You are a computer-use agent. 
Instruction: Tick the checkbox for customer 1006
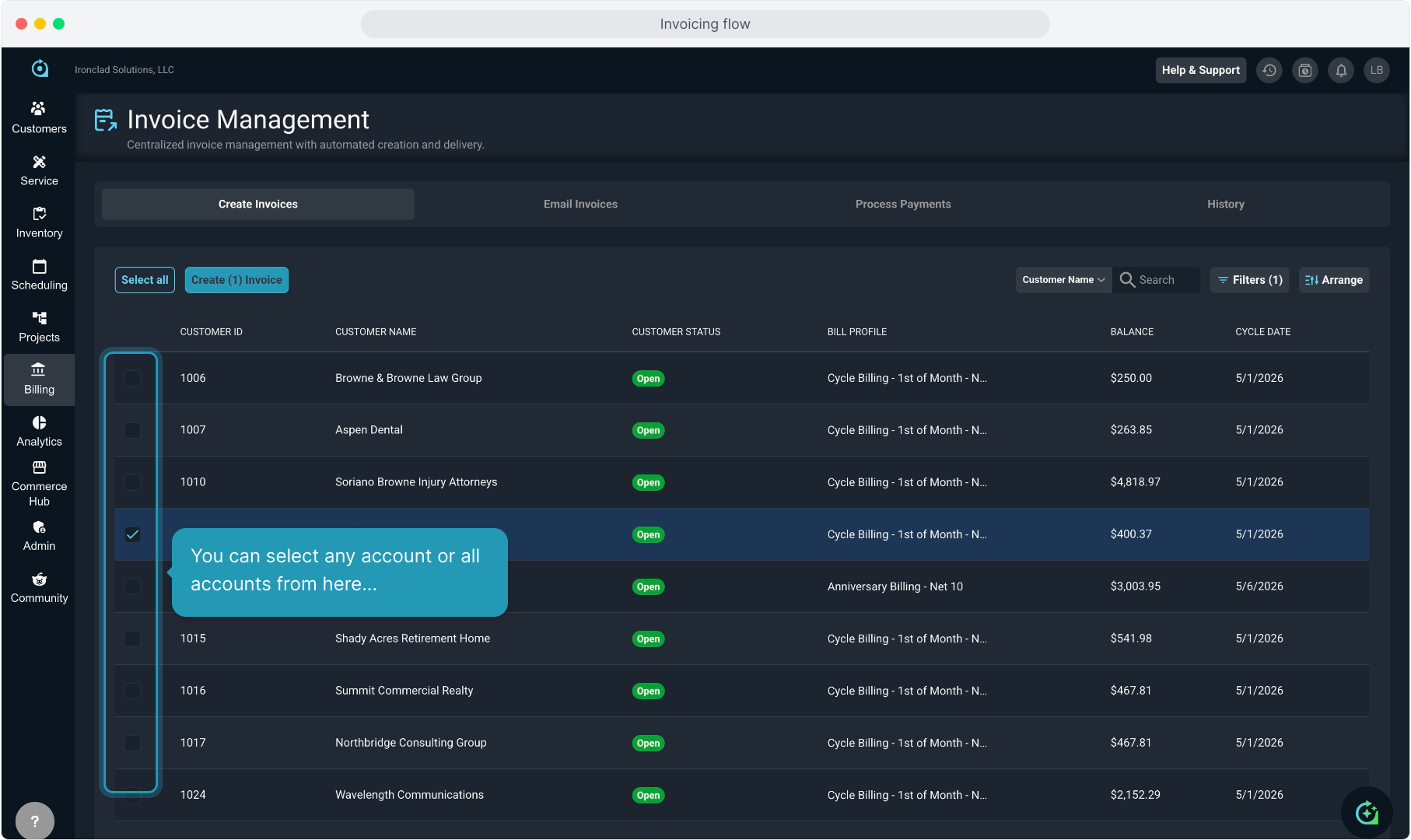click(133, 379)
